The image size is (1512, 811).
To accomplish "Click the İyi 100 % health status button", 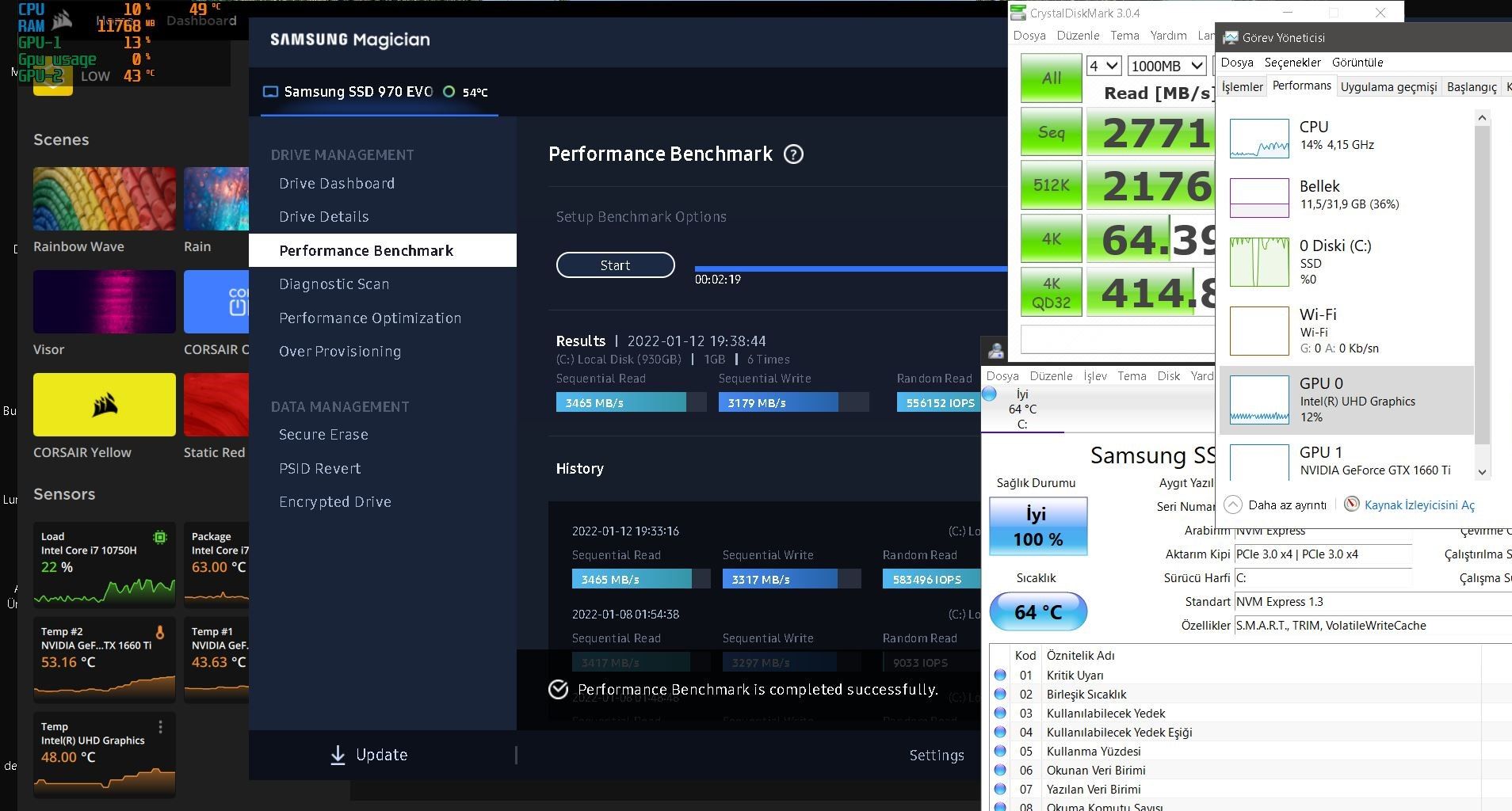I will point(1038,527).
